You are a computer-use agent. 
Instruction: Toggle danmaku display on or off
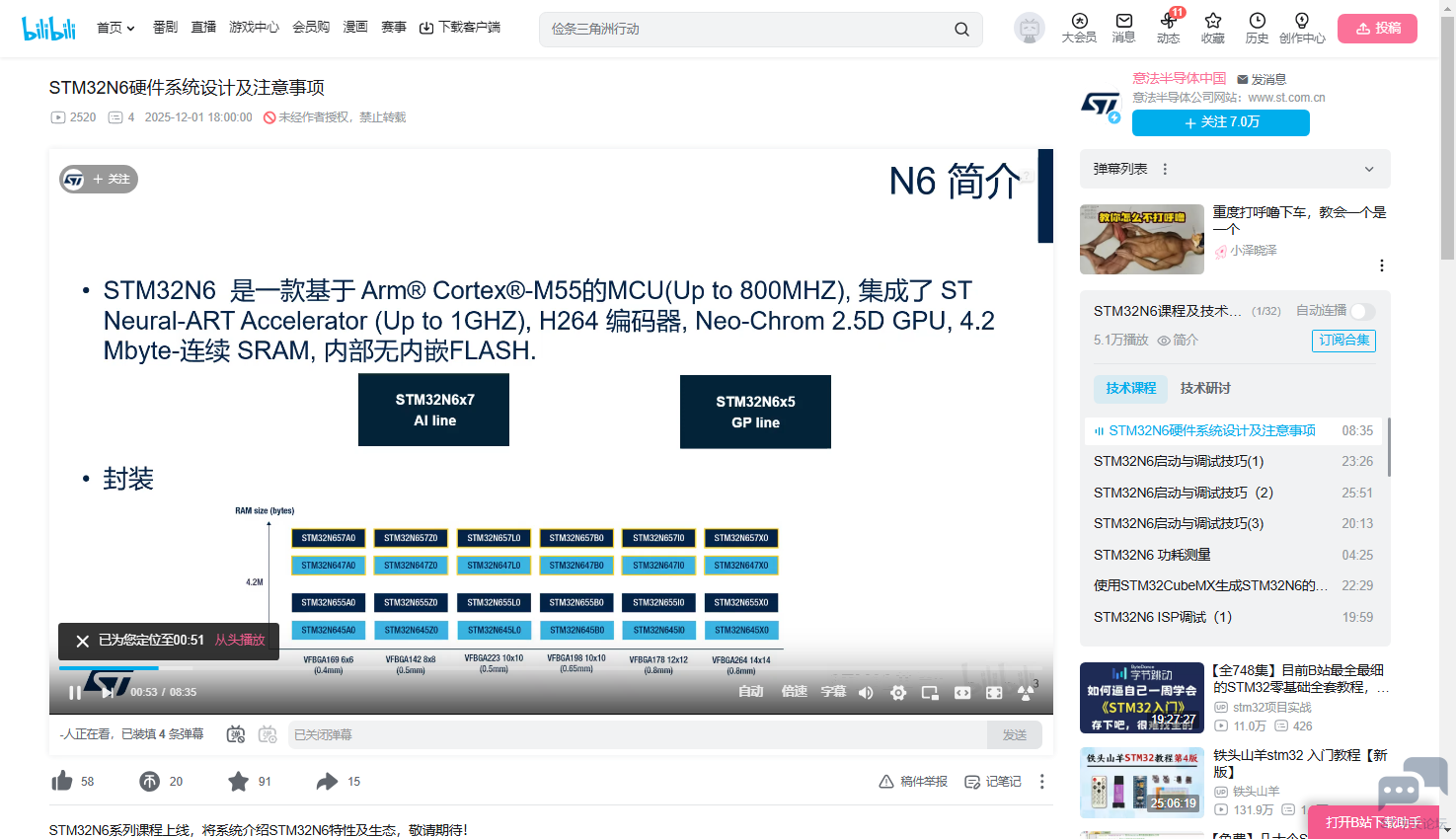coord(236,734)
